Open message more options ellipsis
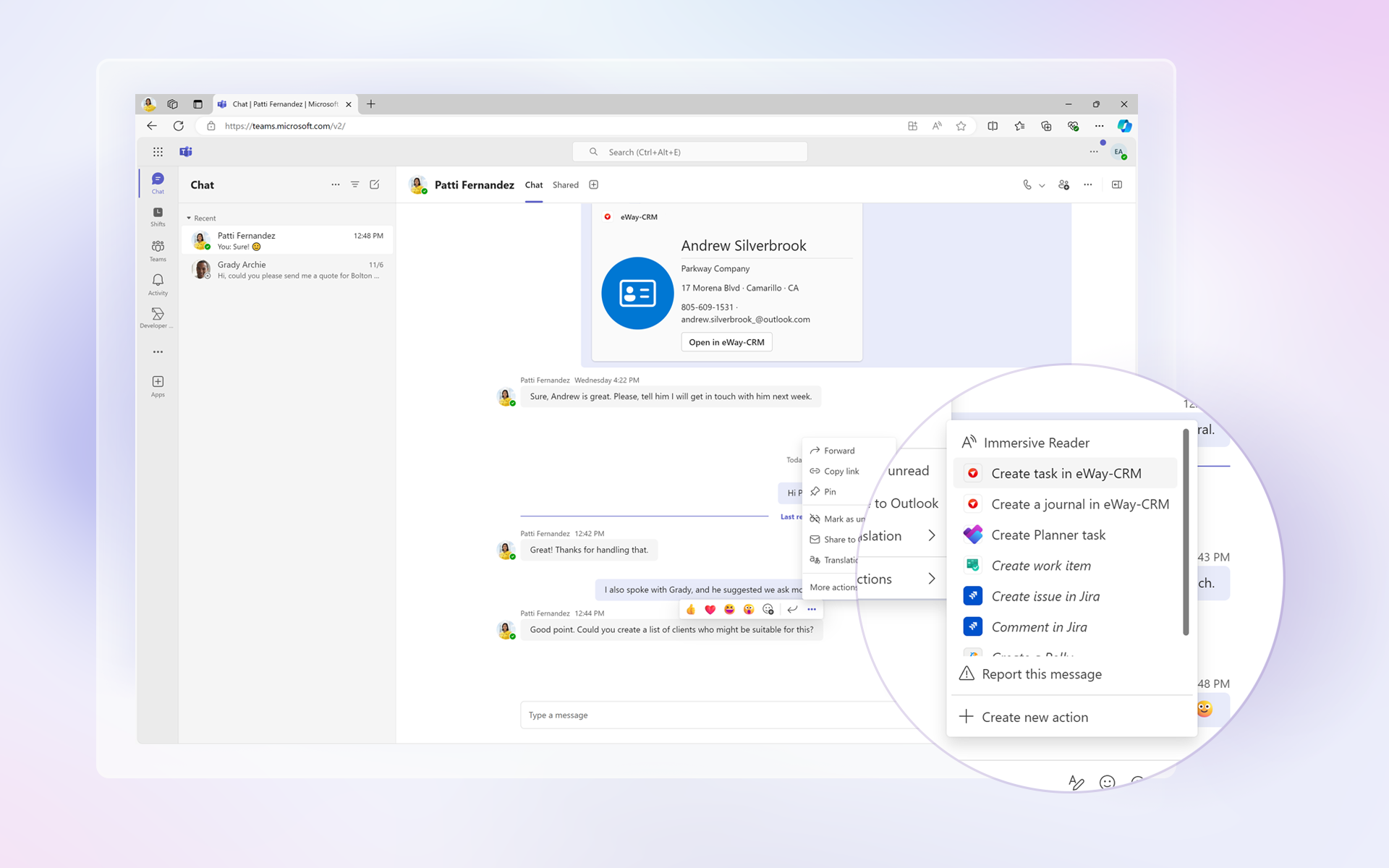Screen dimensions: 1389x868 click(812, 610)
